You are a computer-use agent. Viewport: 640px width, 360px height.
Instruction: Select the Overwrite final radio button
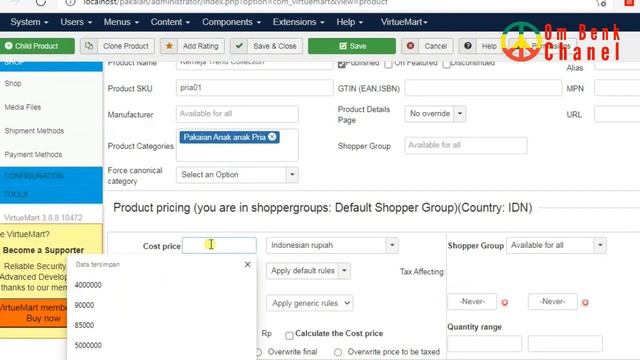[x=258, y=352]
